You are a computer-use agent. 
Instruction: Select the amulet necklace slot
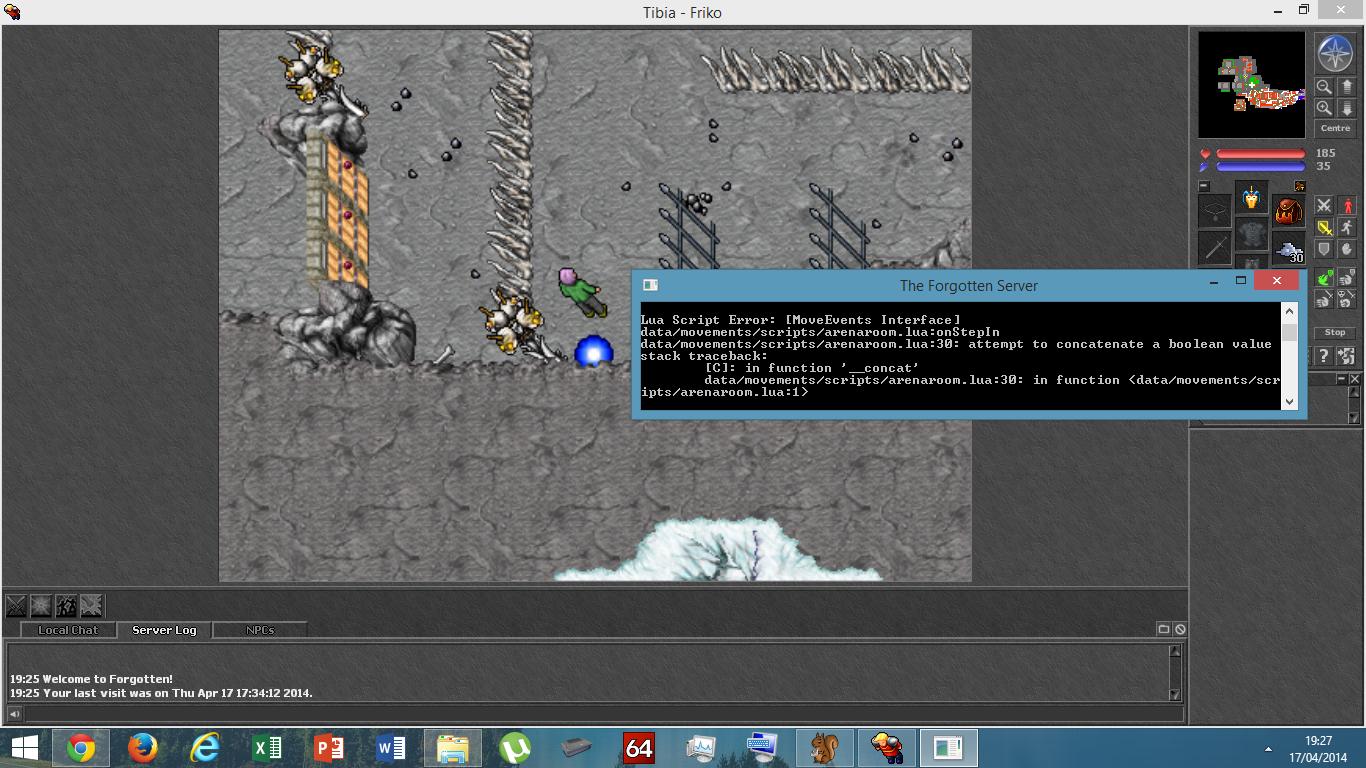[1215, 211]
